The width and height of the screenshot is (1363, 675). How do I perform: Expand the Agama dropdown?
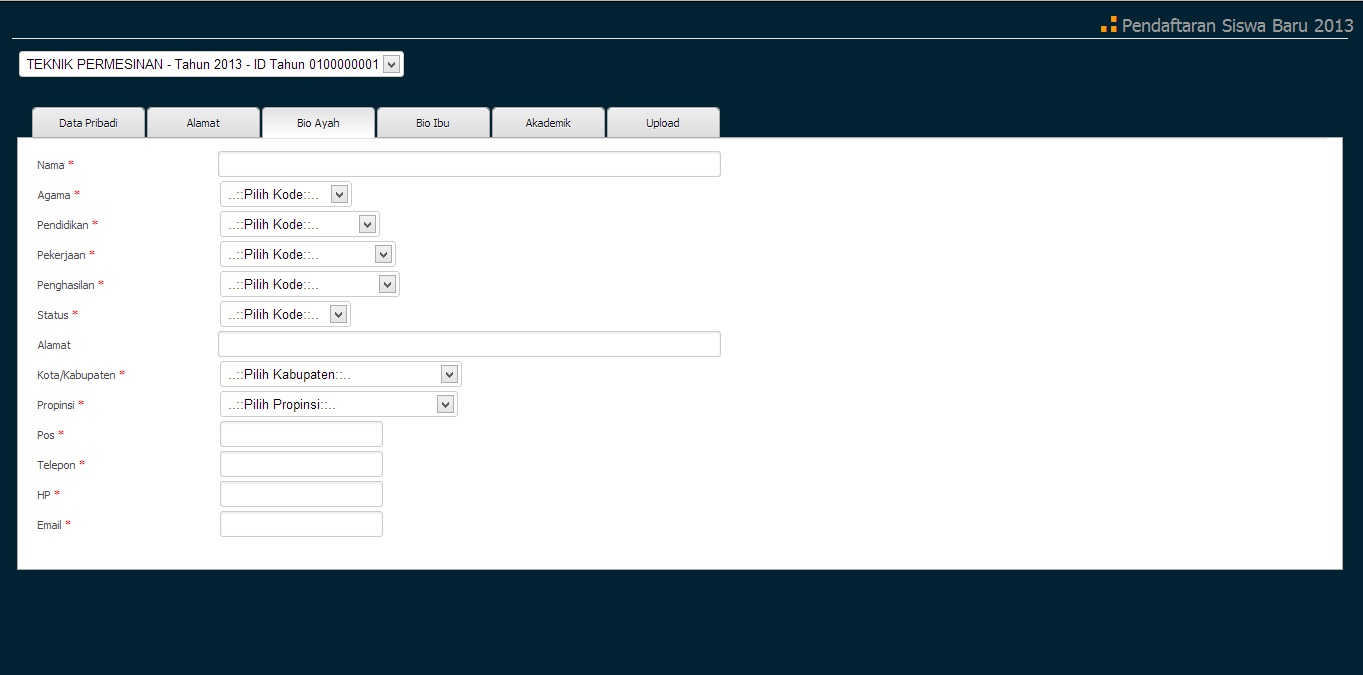[286, 194]
